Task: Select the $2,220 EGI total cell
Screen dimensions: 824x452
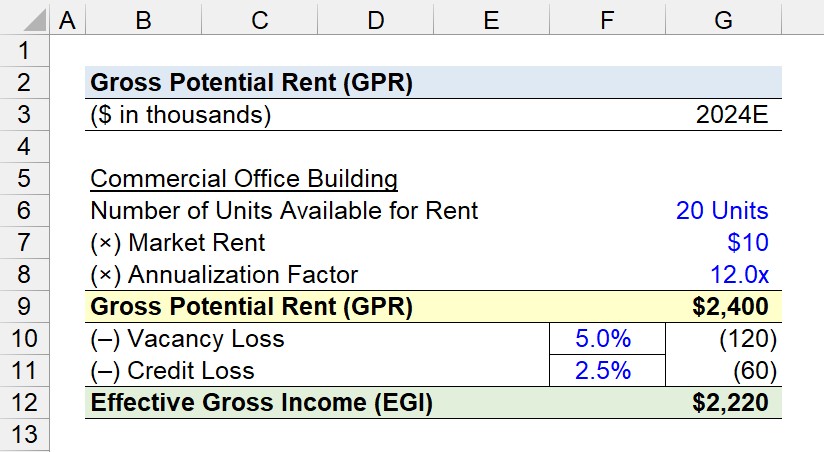Action: [723, 403]
